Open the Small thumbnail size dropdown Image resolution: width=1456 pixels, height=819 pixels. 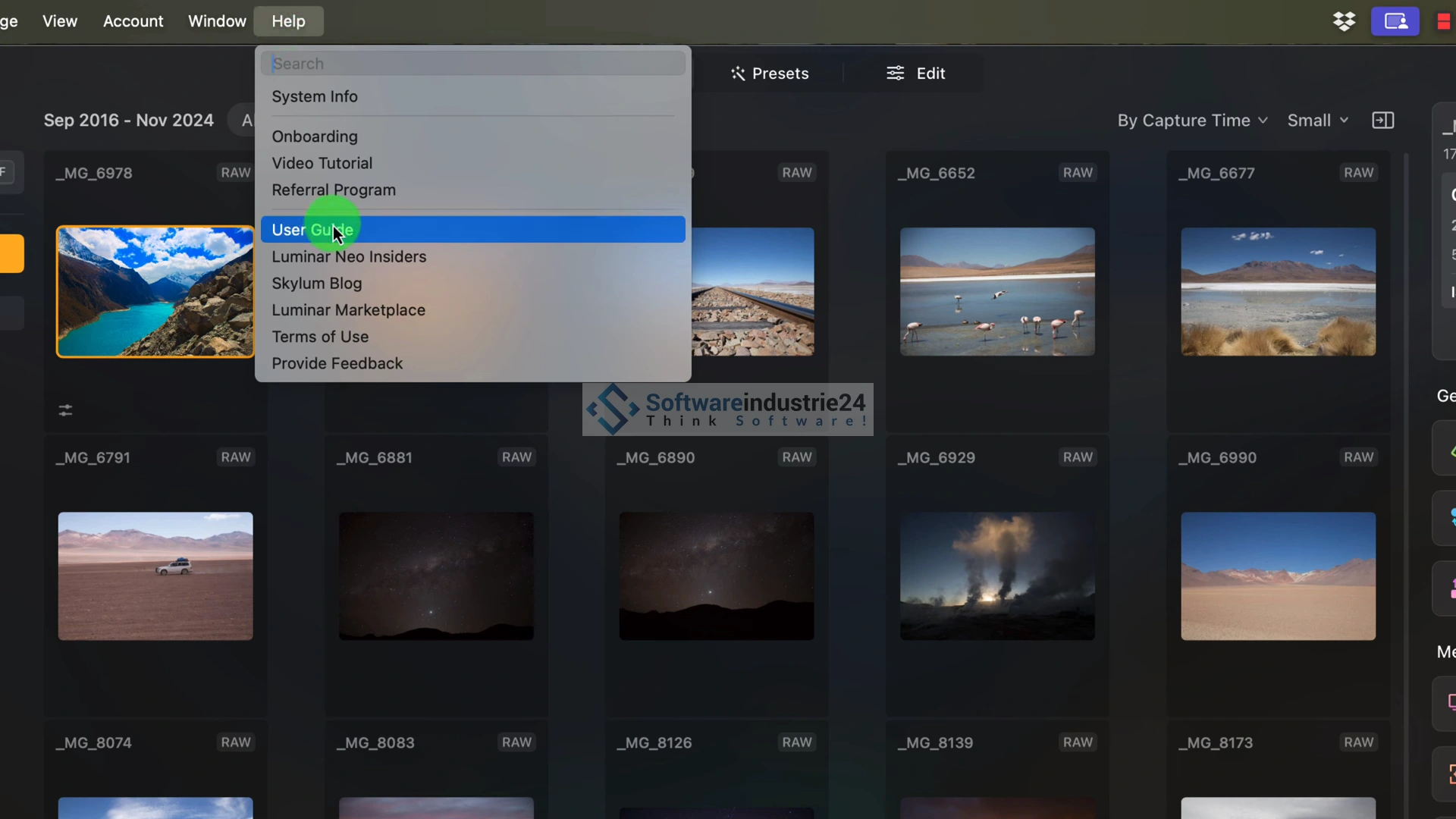point(1317,121)
